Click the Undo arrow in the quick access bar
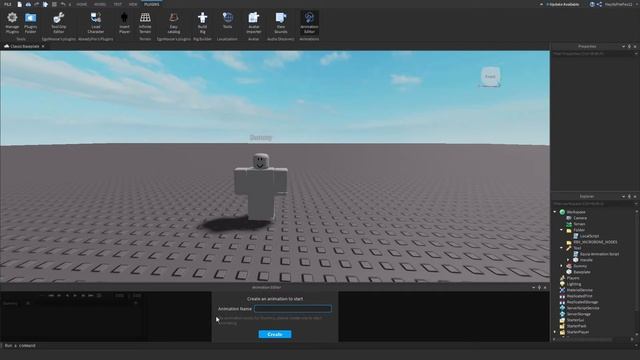 63,4
